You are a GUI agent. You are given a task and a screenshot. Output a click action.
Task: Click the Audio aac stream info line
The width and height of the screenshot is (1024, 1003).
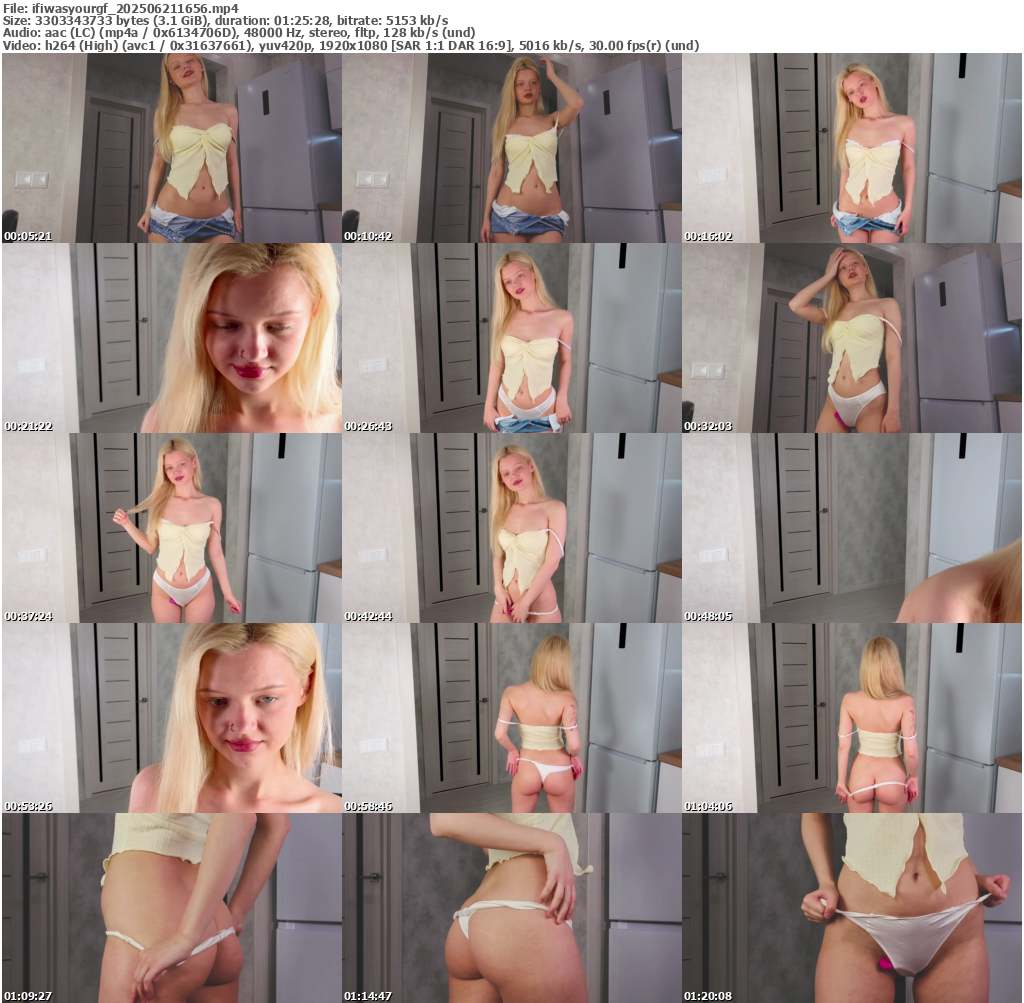pyautogui.click(x=238, y=33)
